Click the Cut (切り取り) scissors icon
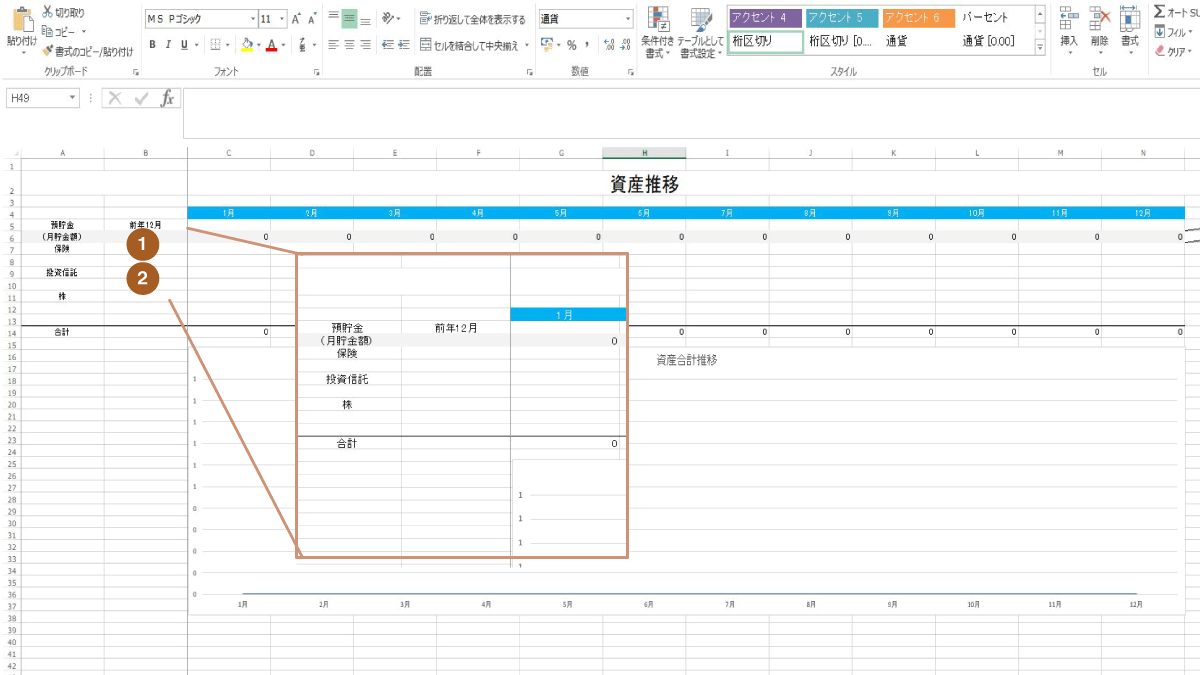 [48, 12]
